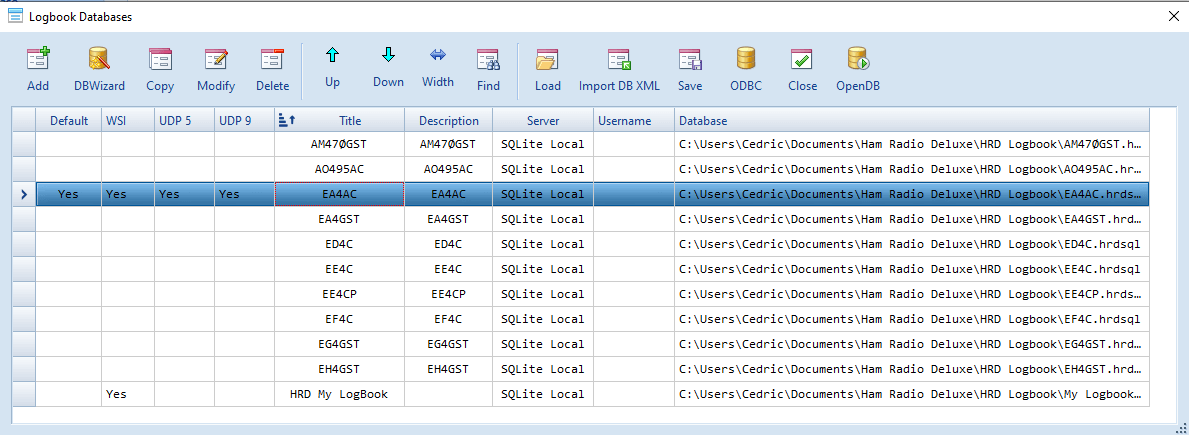Move entry Up with the arrow icon

coord(332,57)
